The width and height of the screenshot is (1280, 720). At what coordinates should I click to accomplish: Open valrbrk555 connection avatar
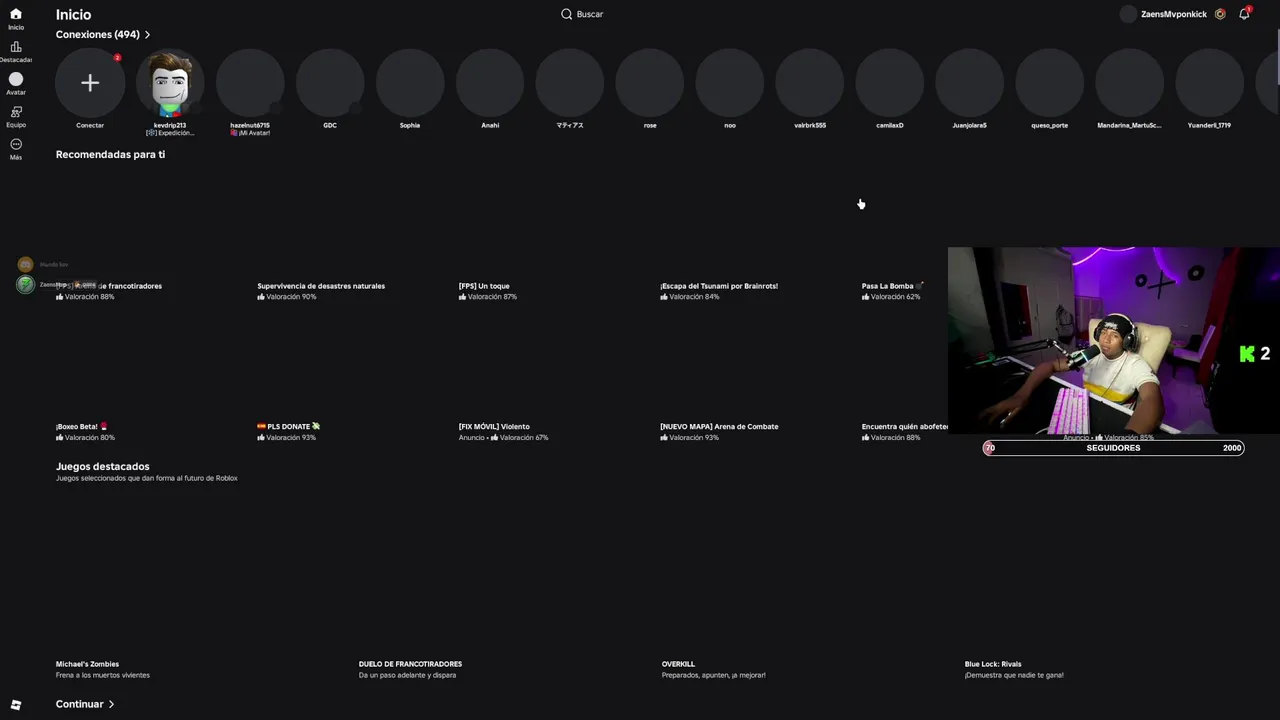[x=810, y=83]
